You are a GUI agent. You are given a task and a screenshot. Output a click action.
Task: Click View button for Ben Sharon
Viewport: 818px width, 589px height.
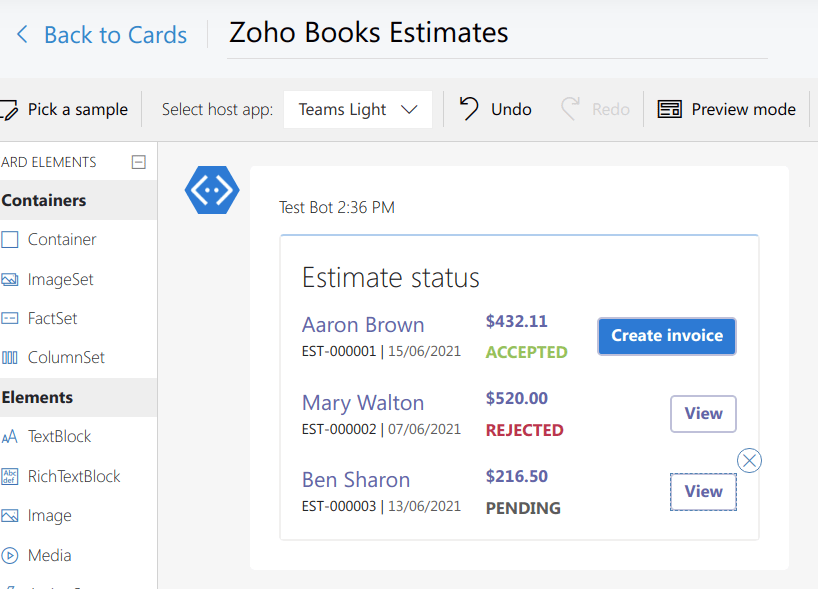point(703,491)
